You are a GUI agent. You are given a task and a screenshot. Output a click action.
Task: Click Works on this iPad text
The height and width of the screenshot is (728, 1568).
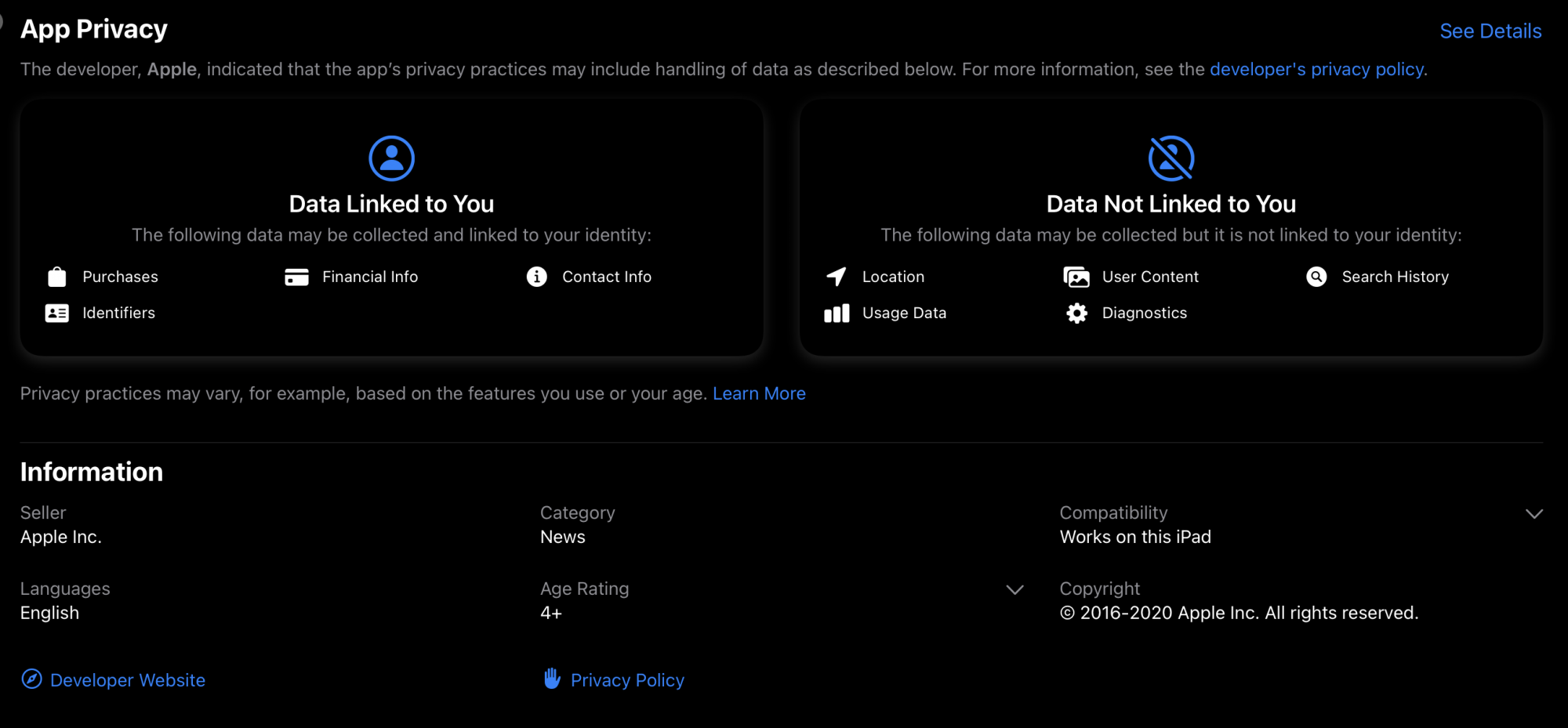pyautogui.click(x=1135, y=537)
